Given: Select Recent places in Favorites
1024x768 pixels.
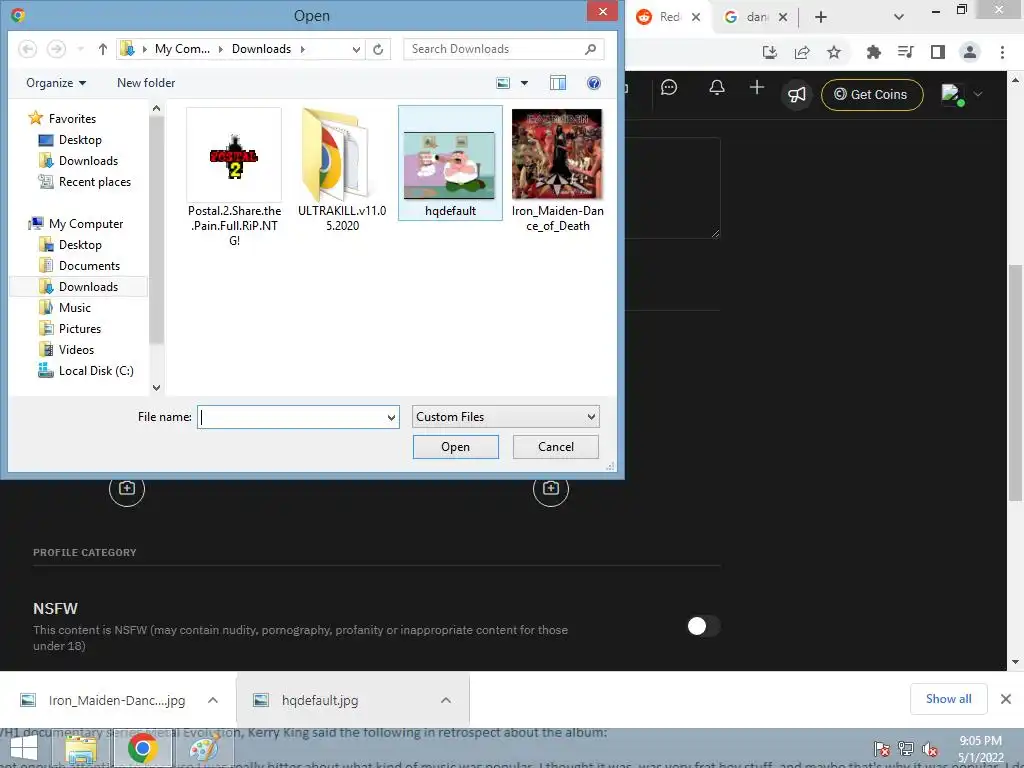Looking at the screenshot, I should click(x=95, y=182).
